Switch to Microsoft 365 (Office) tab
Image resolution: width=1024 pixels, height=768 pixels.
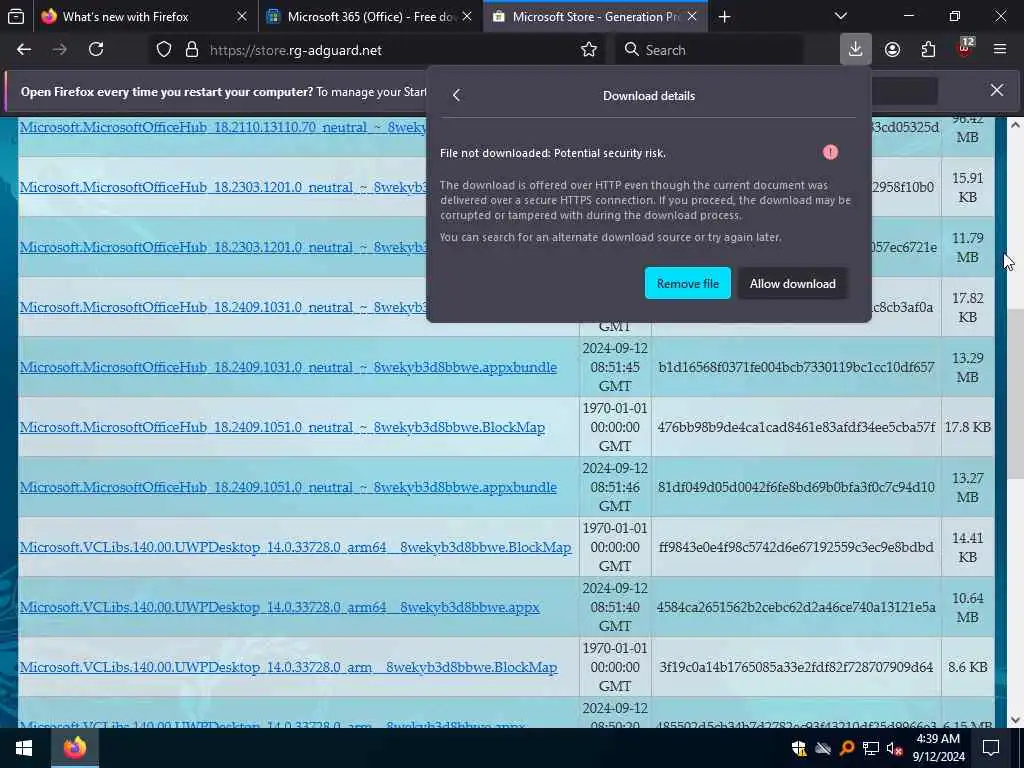tap(370, 17)
